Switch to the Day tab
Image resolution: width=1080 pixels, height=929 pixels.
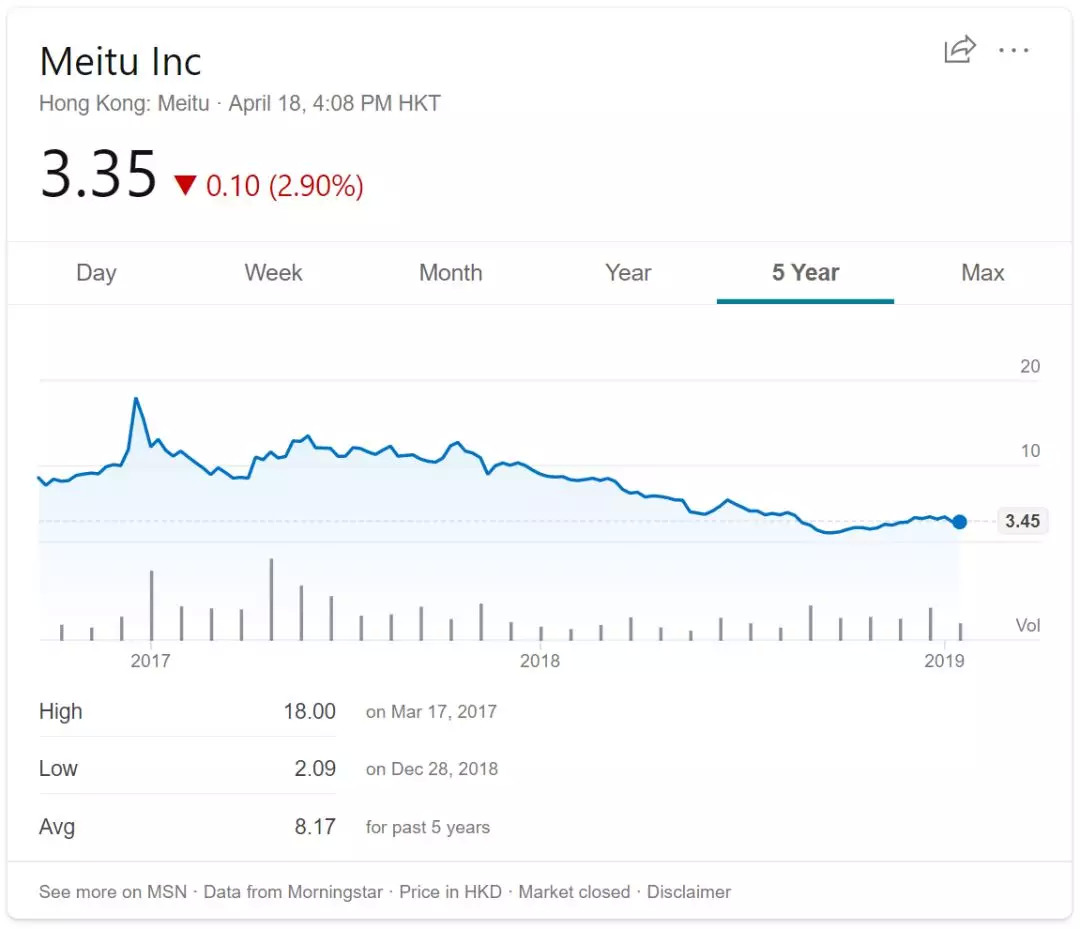(96, 273)
